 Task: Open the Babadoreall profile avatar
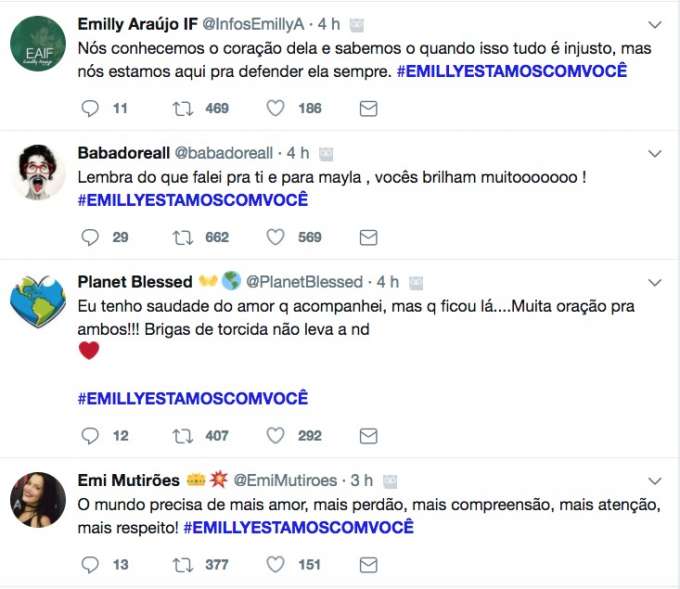click(x=38, y=172)
